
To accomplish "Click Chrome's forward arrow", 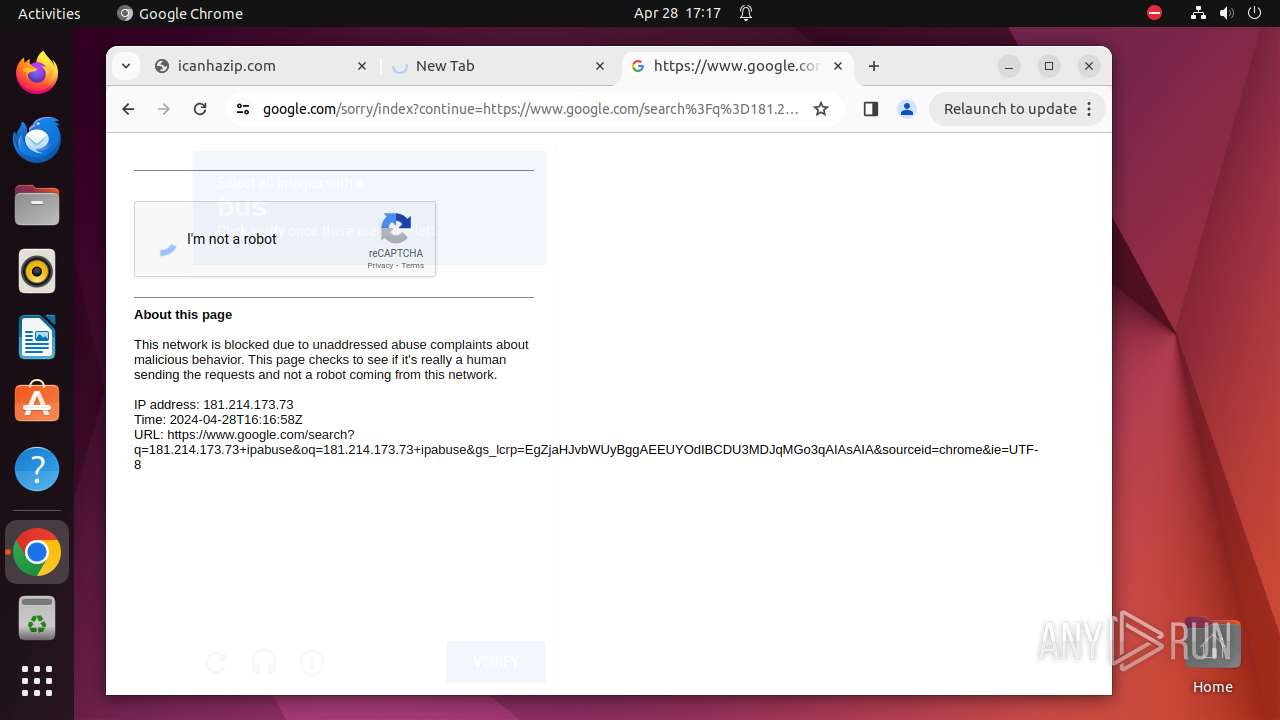I will point(164,109).
